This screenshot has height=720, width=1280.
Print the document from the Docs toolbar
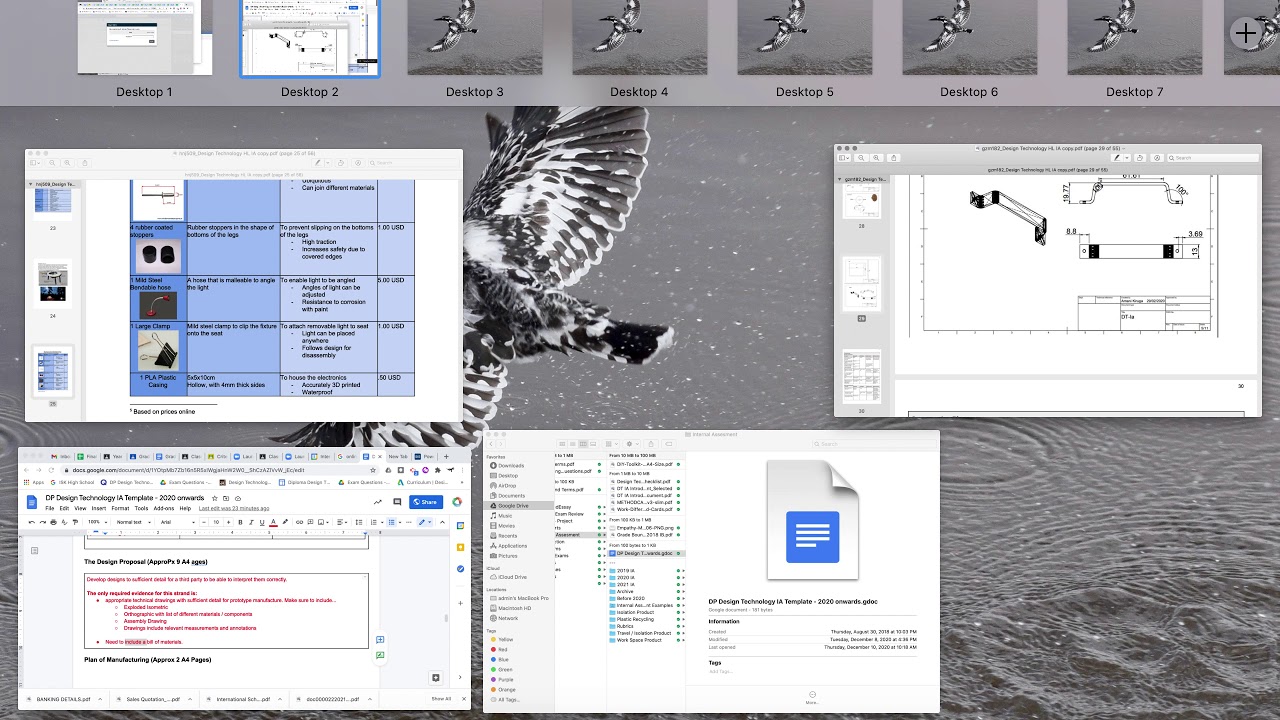coord(54,522)
